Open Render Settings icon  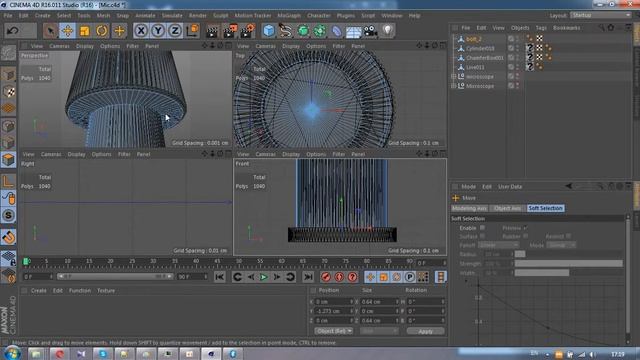click(248, 31)
